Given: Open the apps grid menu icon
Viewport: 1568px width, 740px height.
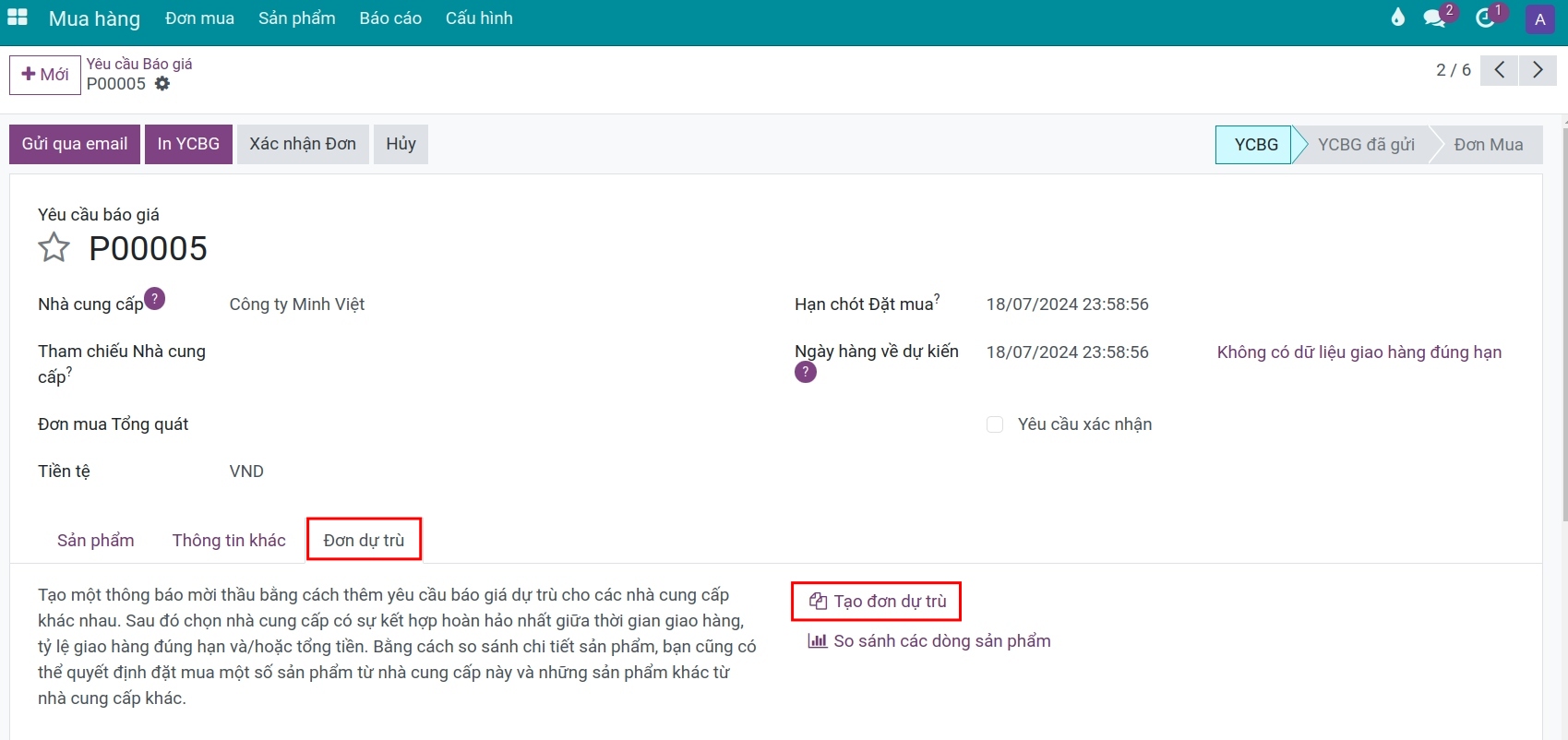Looking at the screenshot, I should pos(18,18).
